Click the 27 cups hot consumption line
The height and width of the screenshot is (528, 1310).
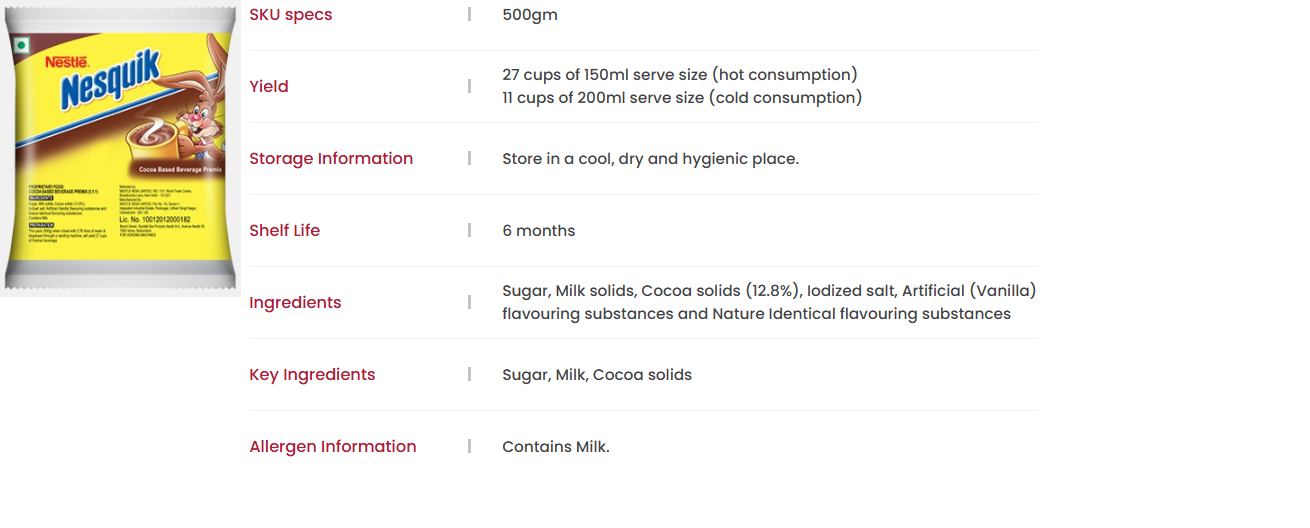[x=680, y=75]
